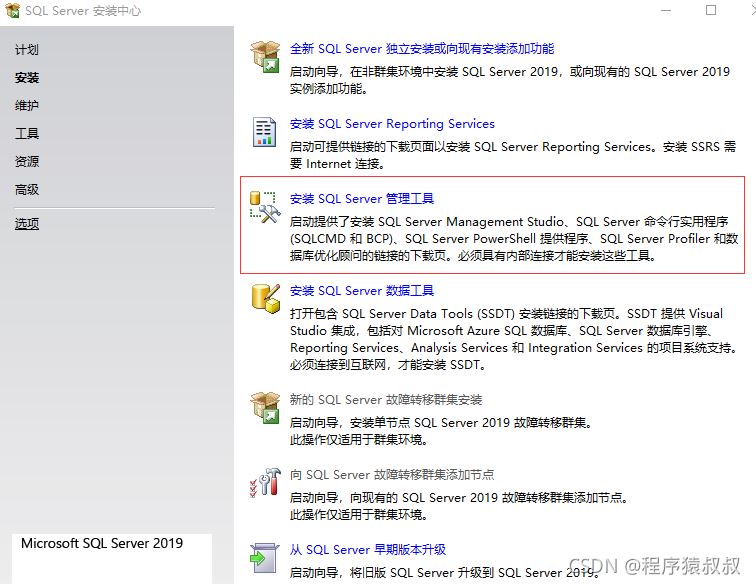Click description 启动向导，将旧版 SQL Server 升级
This screenshot has height=584, width=756.
444,573
